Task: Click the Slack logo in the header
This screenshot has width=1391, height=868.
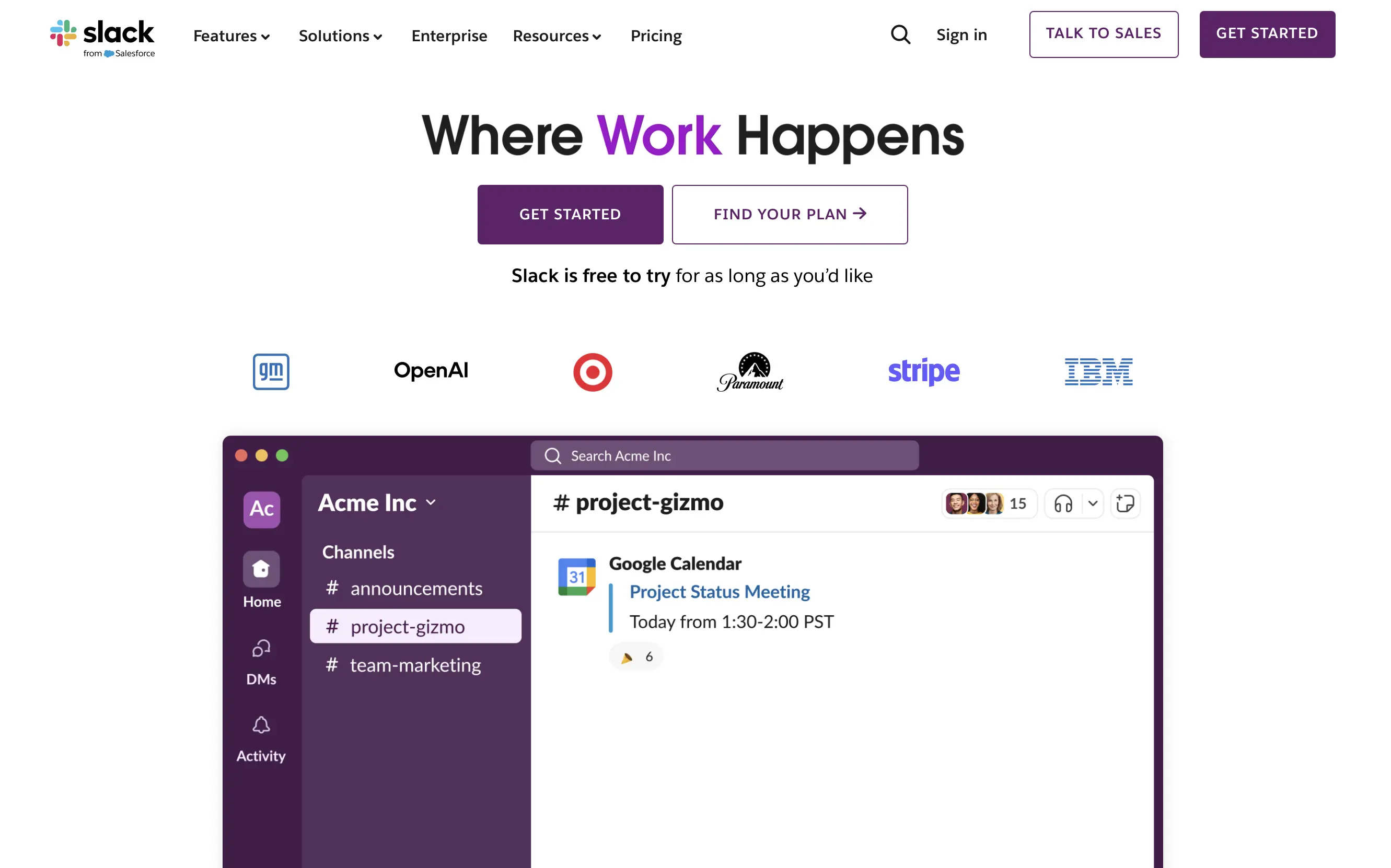Action: 102,36
